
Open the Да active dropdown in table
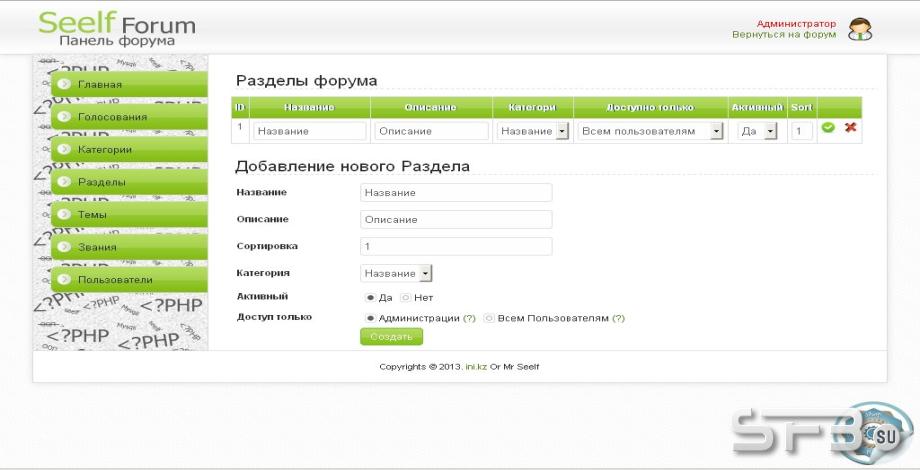[757, 131]
